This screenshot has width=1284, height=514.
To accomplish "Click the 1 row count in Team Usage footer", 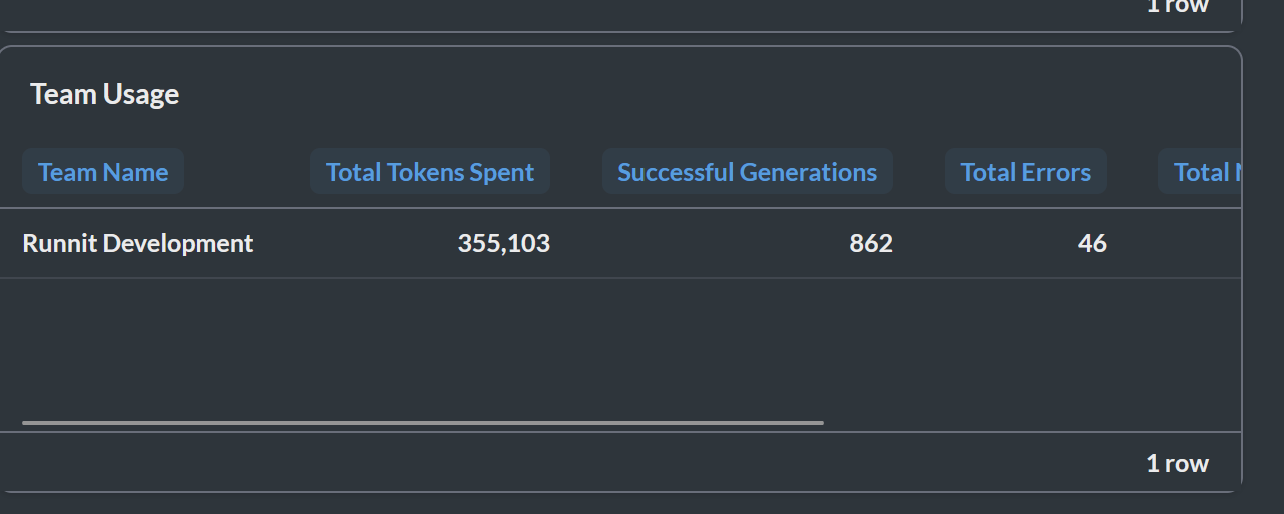I will click(1178, 463).
